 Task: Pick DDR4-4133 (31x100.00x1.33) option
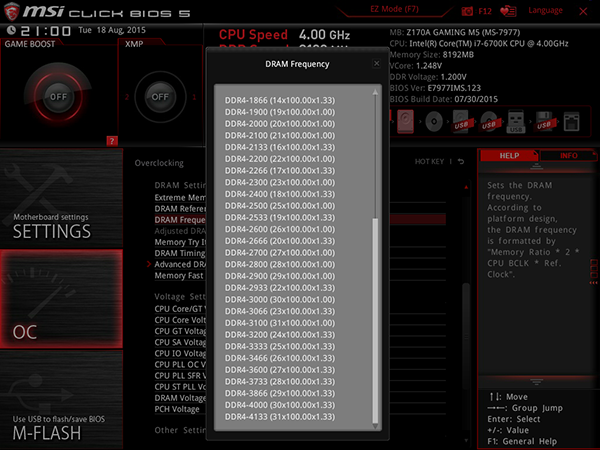pyautogui.click(x=280, y=417)
